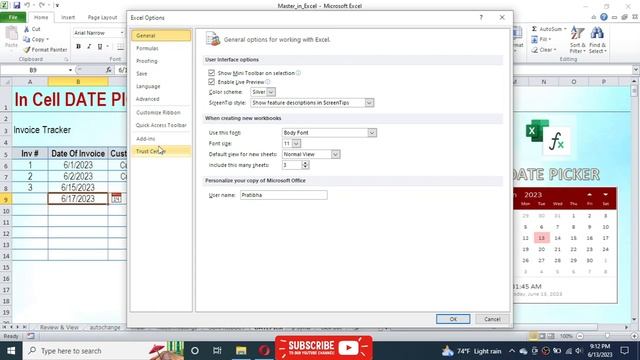The height and width of the screenshot is (360, 640).
Task: Open the File tab
Action: click(13, 17)
